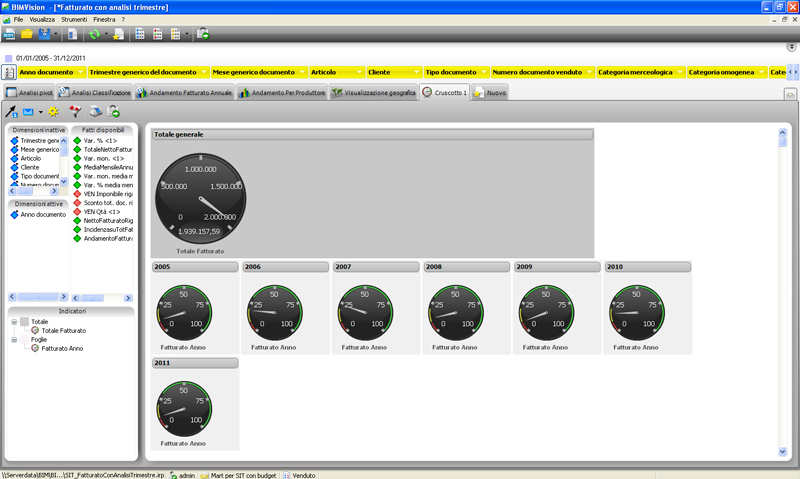Click the BIM new report icon
Image resolution: width=800 pixels, height=479 pixels.
tap(9, 34)
